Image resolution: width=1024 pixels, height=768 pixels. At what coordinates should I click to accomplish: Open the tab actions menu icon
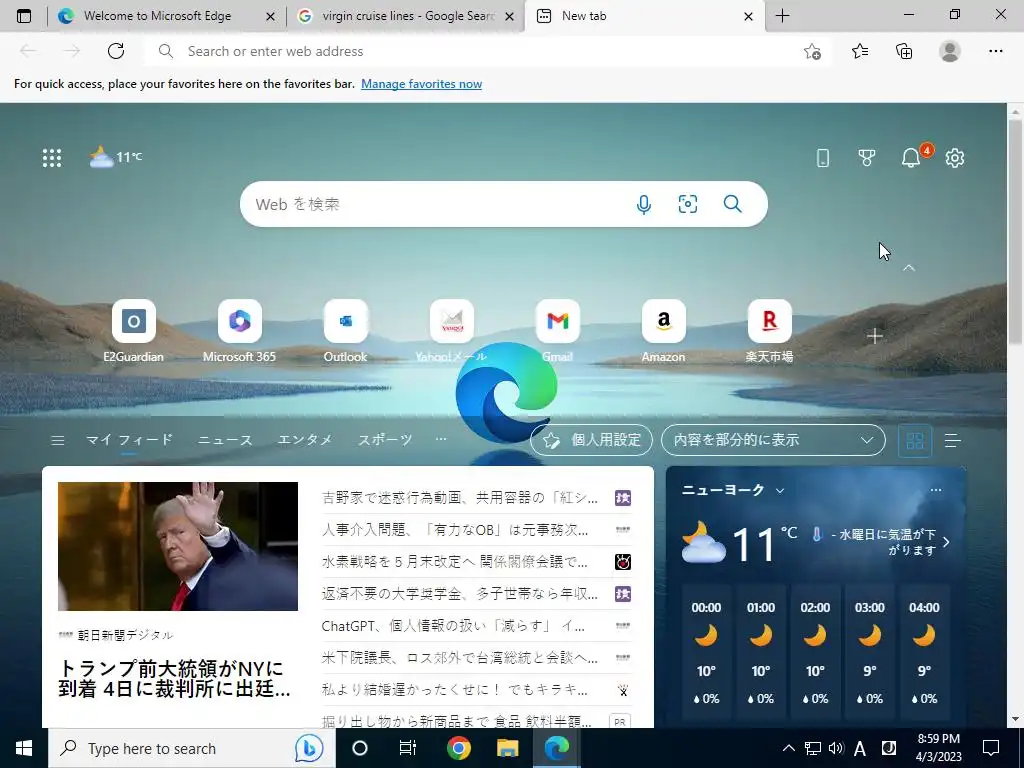tap(24, 16)
